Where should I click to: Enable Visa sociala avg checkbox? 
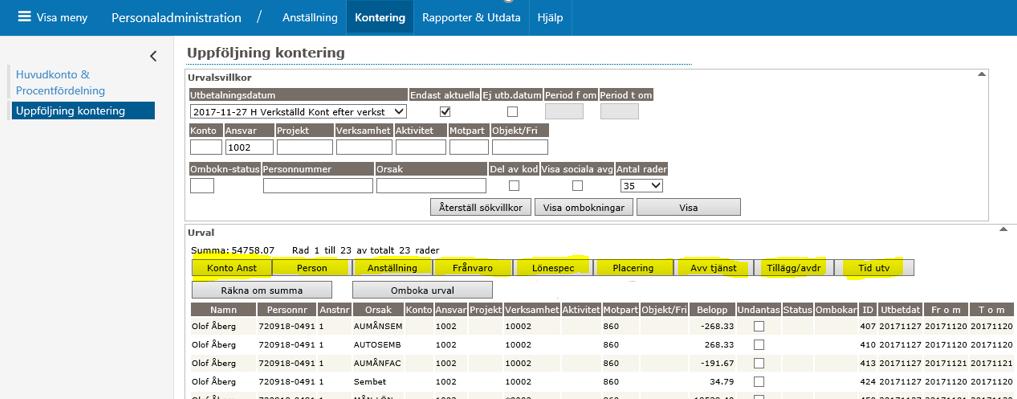click(577, 186)
